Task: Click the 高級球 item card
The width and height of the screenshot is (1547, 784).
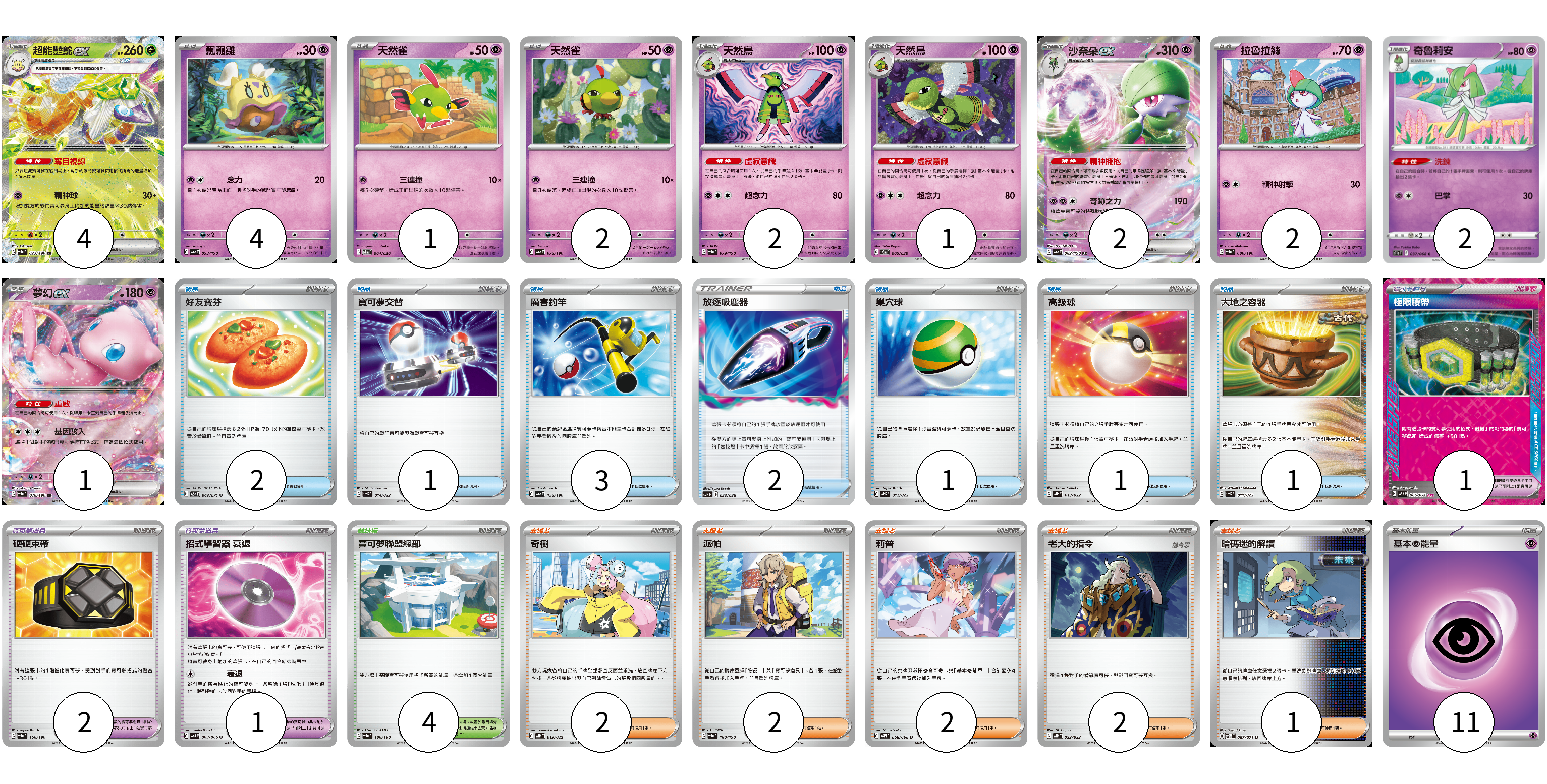Action: tap(1118, 391)
